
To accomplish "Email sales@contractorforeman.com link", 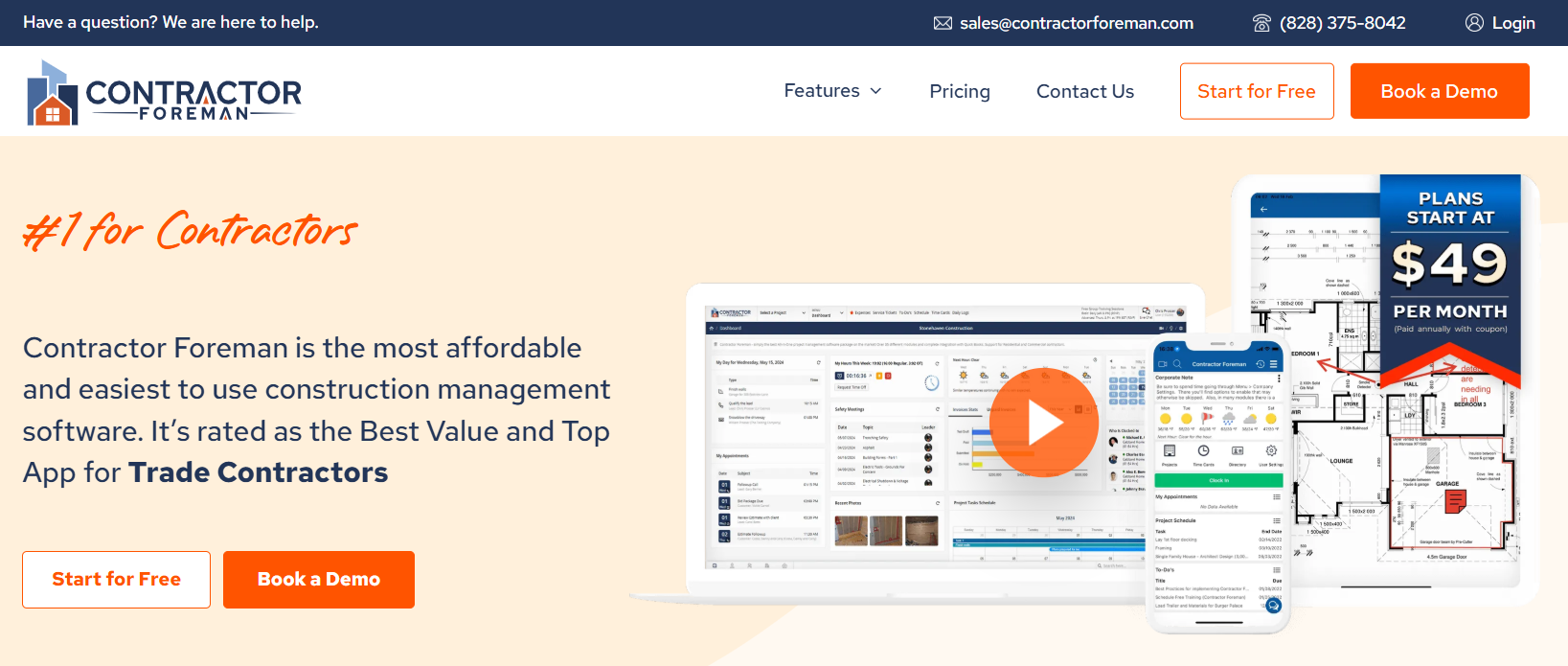I will (1077, 23).
